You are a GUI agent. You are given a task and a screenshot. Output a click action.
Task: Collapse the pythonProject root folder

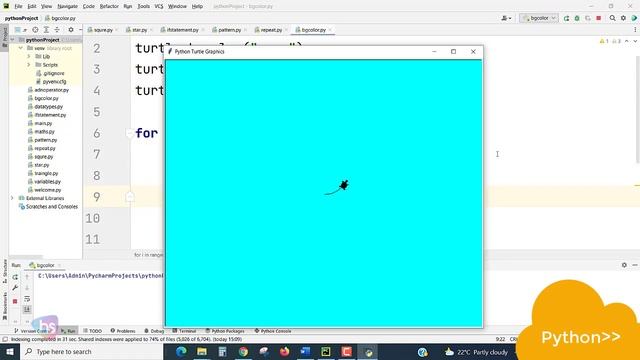(x=13, y=40)
